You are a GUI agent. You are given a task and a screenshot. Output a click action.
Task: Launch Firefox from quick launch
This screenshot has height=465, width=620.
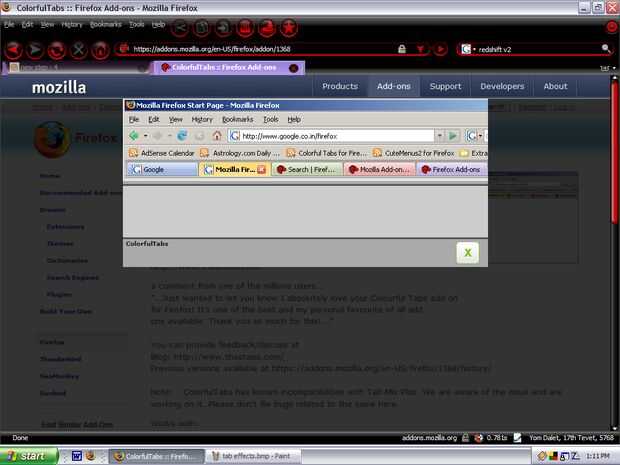(91, 456)
